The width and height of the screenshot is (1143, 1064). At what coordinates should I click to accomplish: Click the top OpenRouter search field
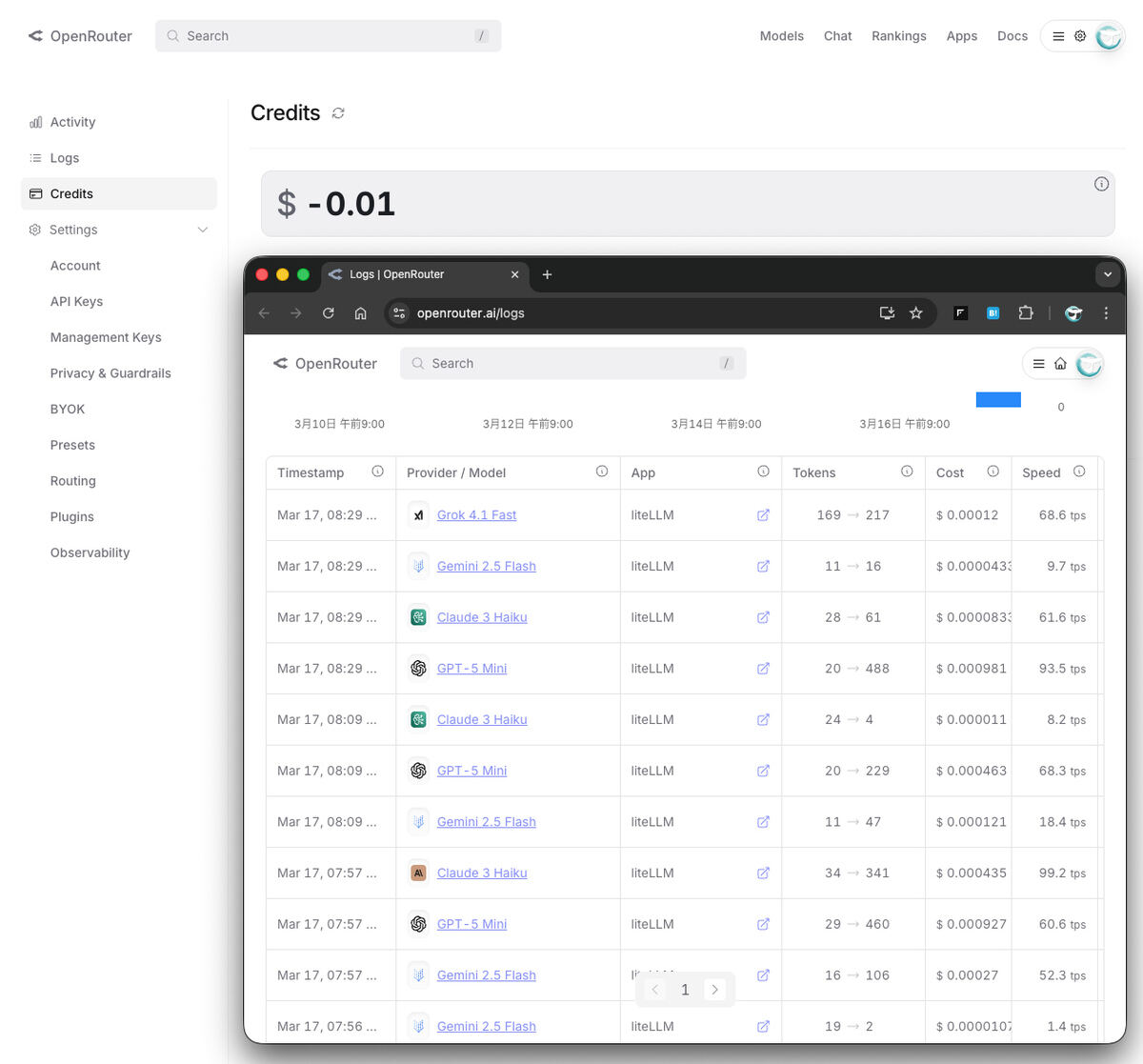point(328,36)
